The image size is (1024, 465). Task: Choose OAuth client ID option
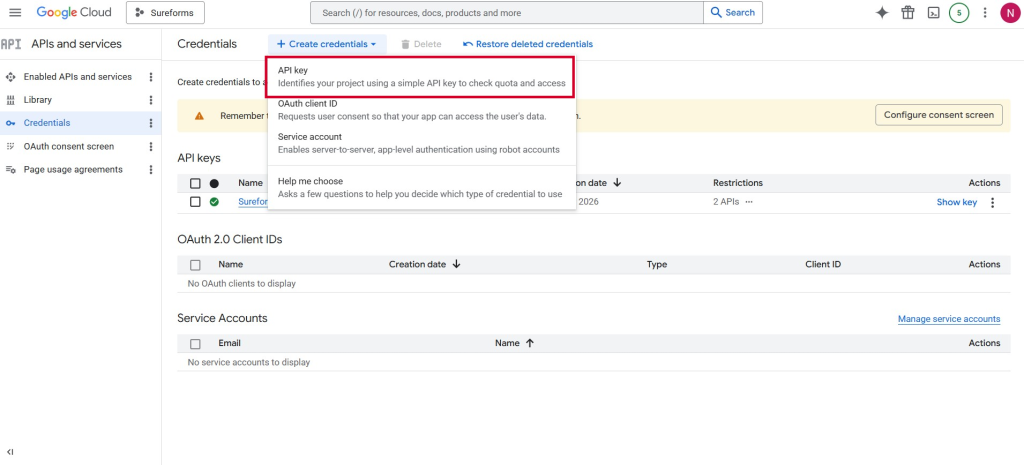[x=422, y=110]
